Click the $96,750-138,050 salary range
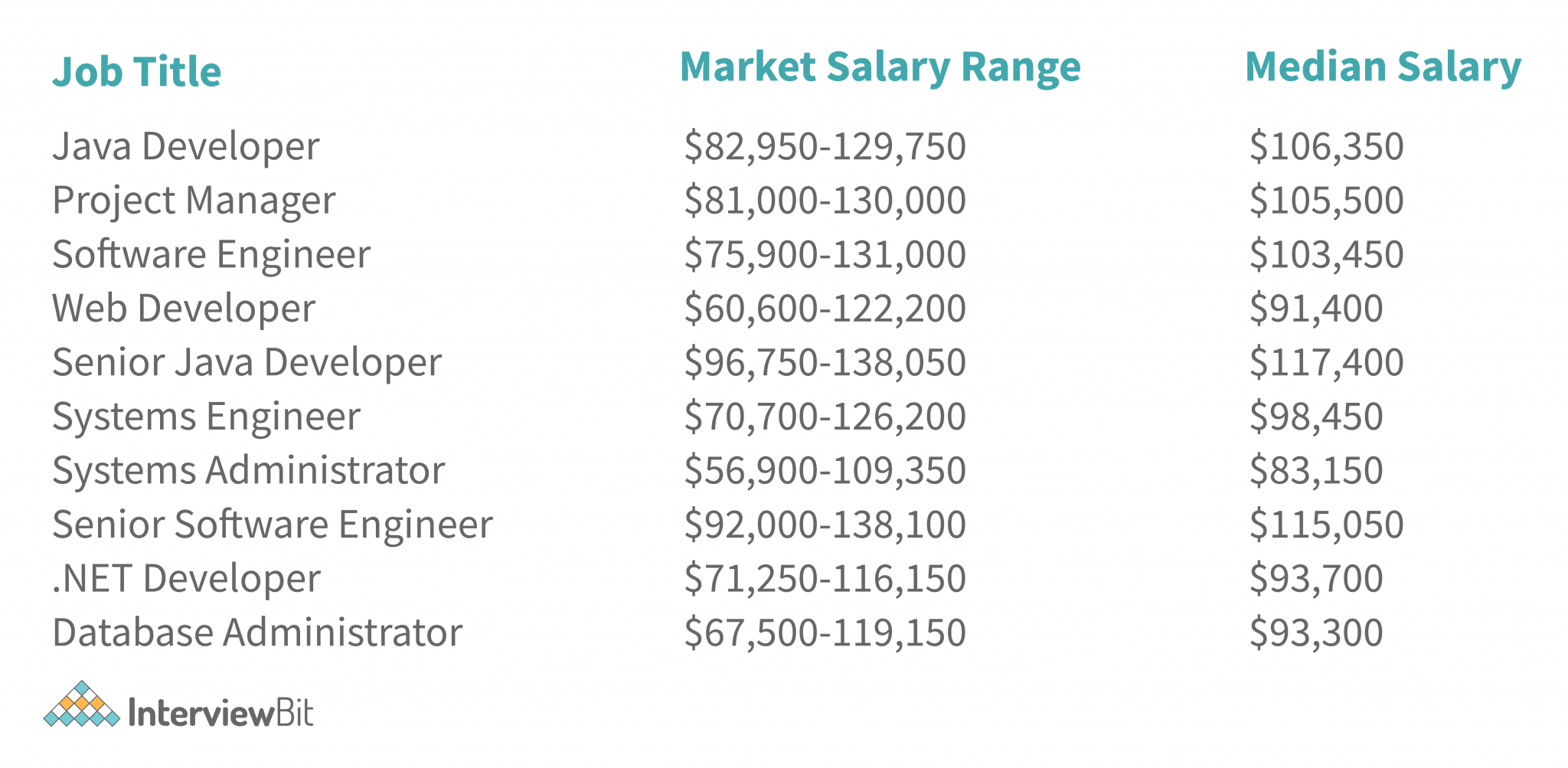This screenshot has height=768, width=1568. tap(825, 362)
